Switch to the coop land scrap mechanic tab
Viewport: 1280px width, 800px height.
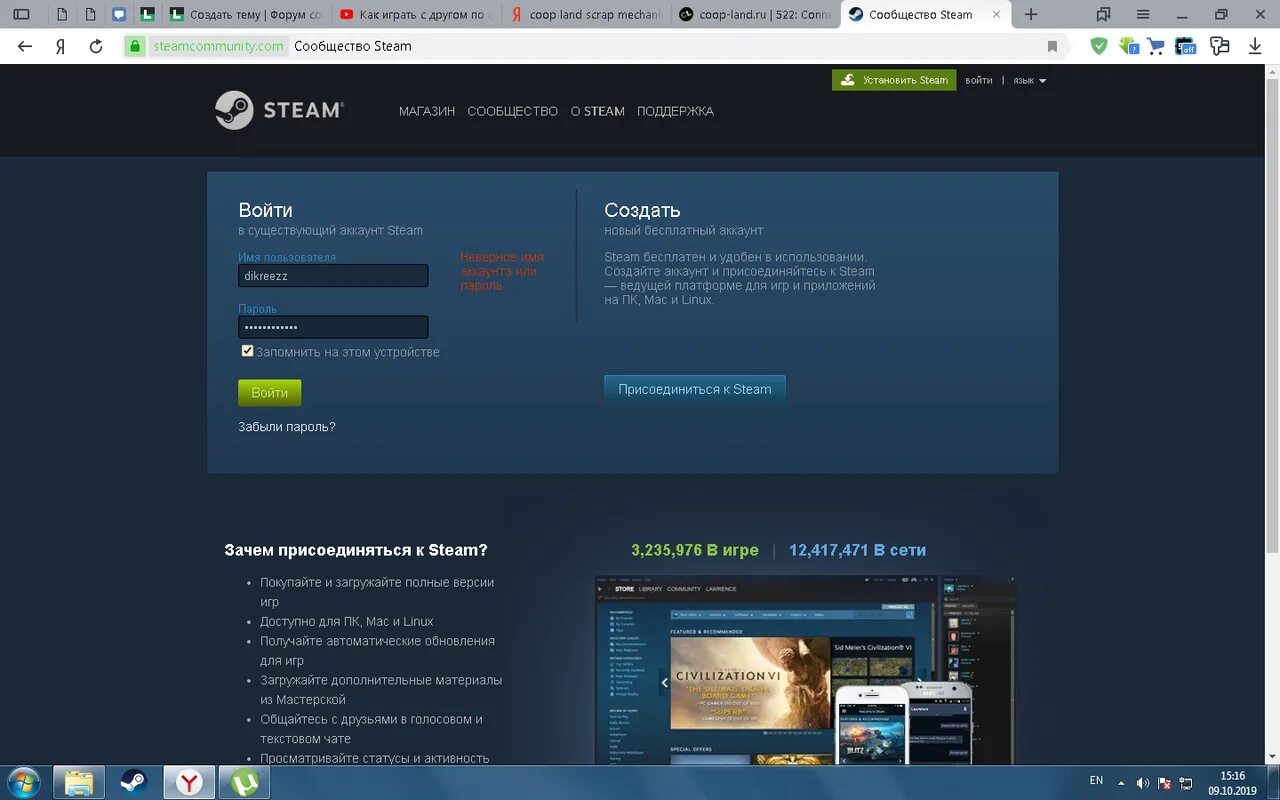click(585, 14)
